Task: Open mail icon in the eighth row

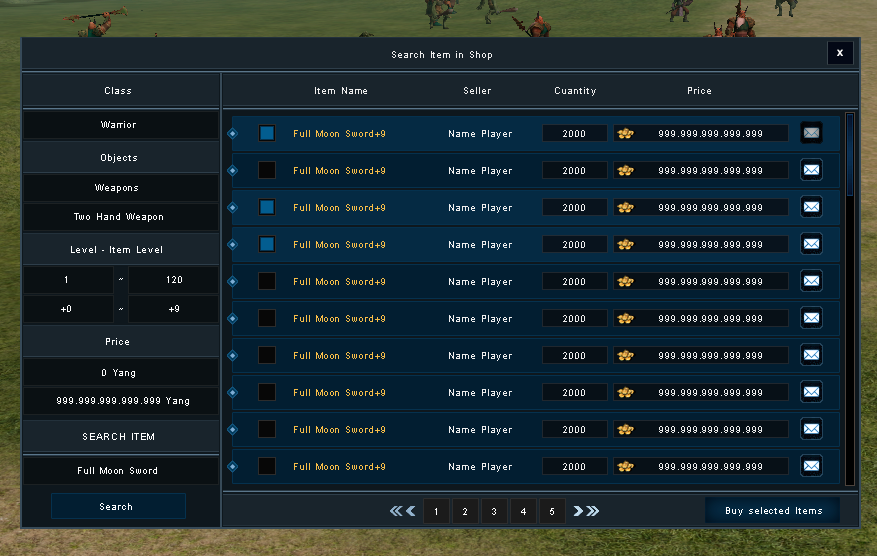Action: (811, 392)
